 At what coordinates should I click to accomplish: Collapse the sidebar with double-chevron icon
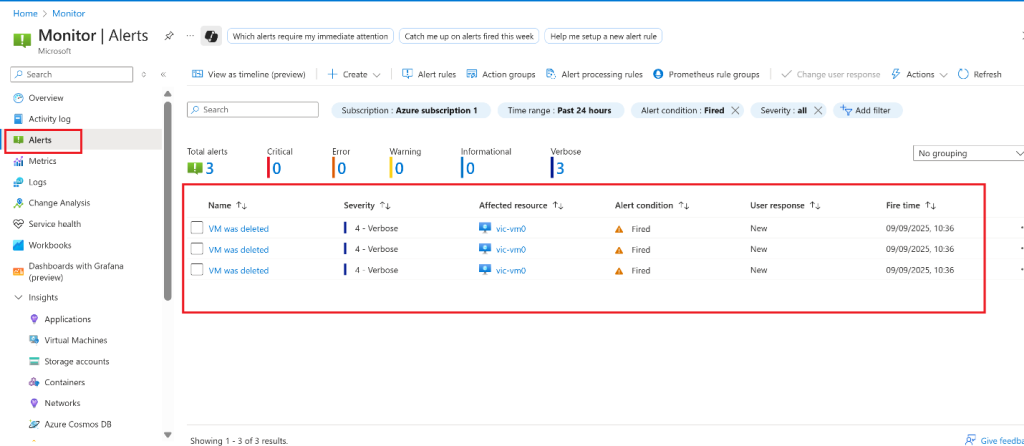click(x=163, y=74)
